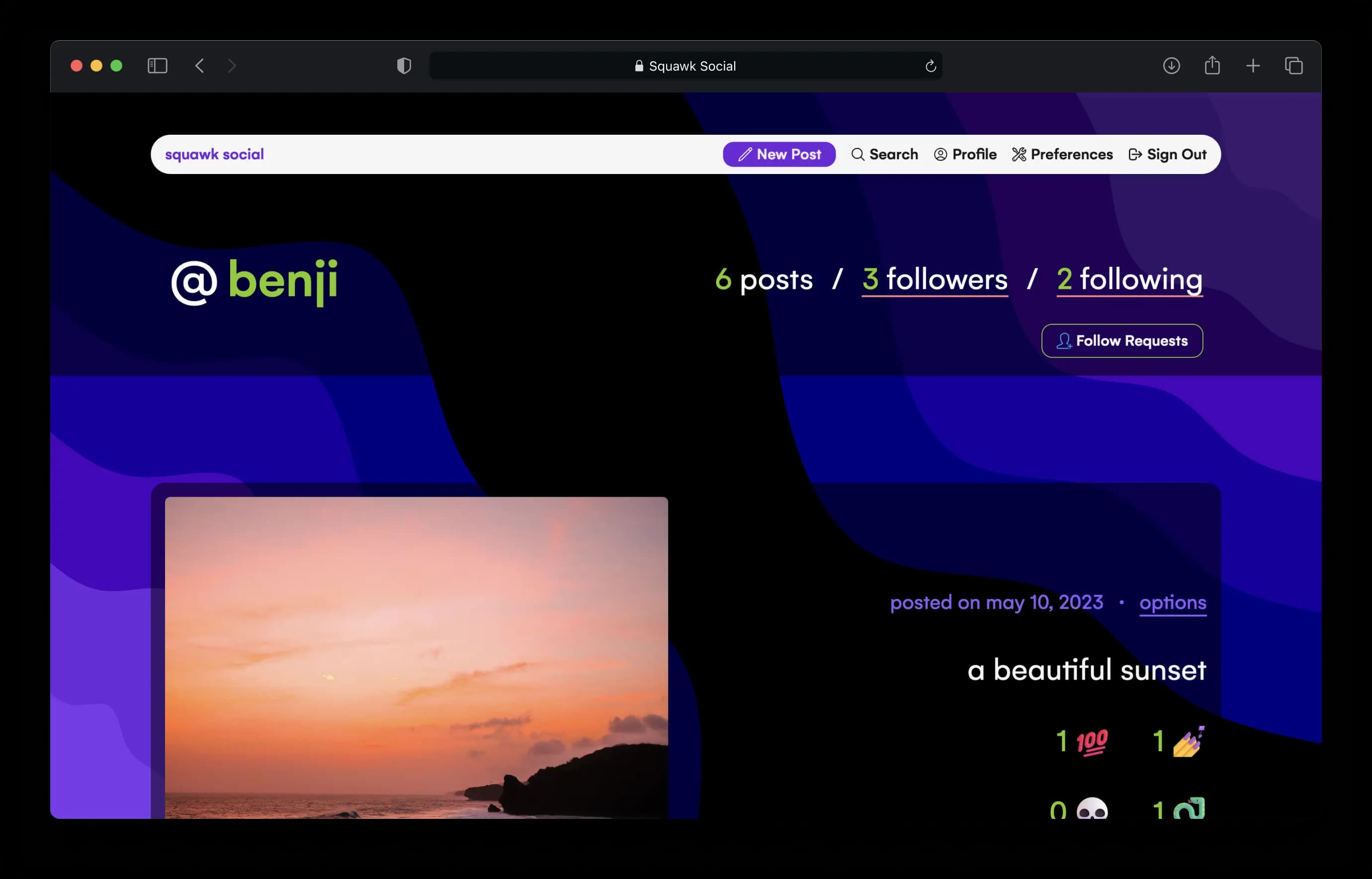Click the add-person icon on Follow Requests
This screenshot has width=1372, height=879.
1064,341
